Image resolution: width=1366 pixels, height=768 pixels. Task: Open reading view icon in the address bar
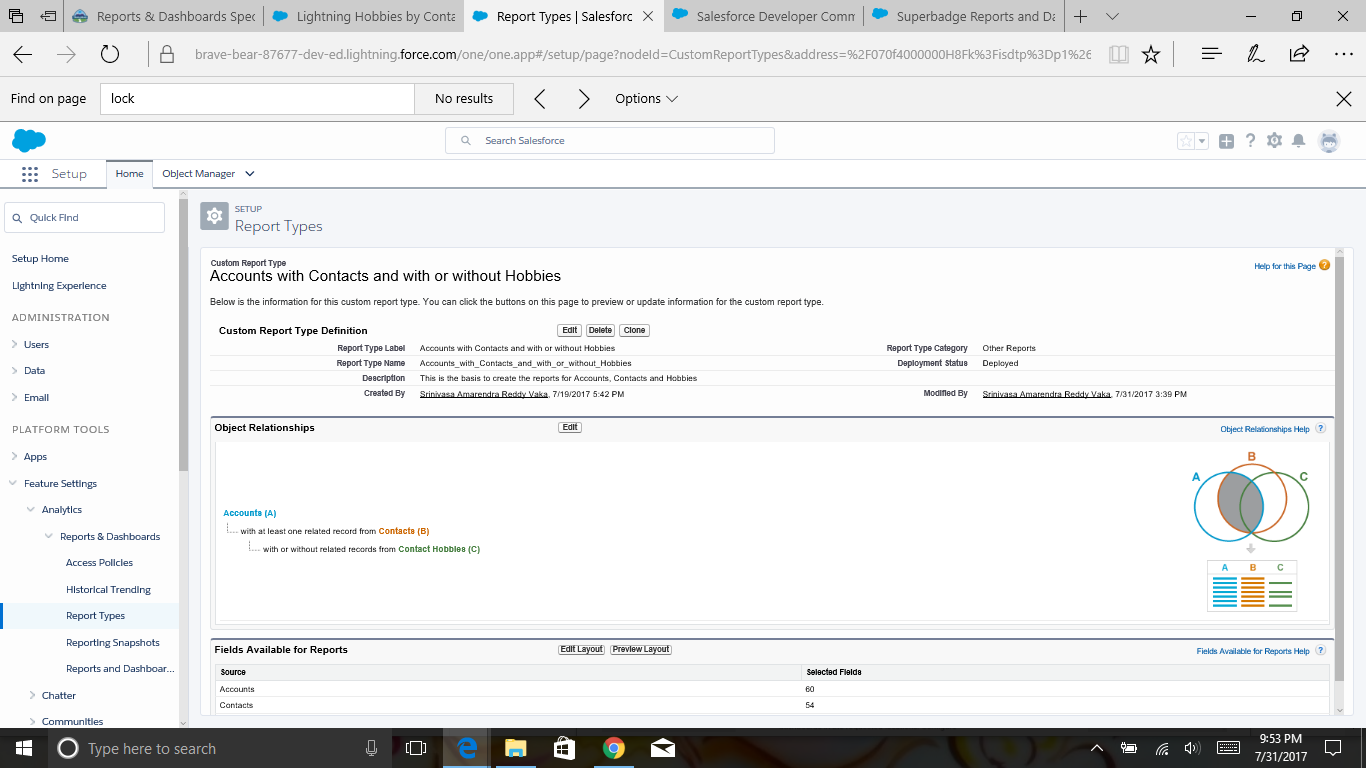[x=1118, y=55]
